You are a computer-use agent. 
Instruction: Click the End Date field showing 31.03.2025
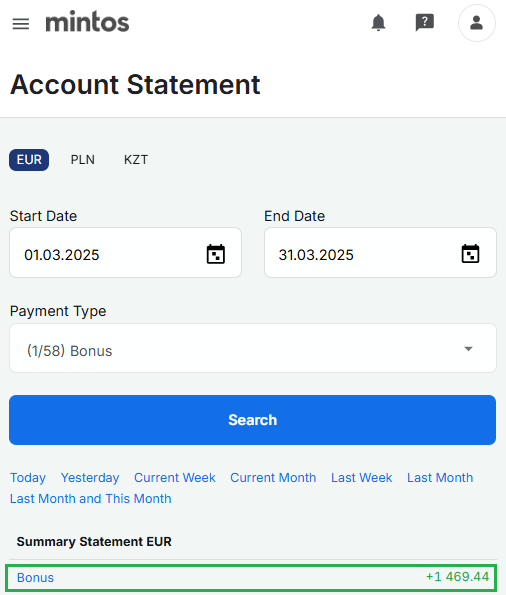click(380, 252)
